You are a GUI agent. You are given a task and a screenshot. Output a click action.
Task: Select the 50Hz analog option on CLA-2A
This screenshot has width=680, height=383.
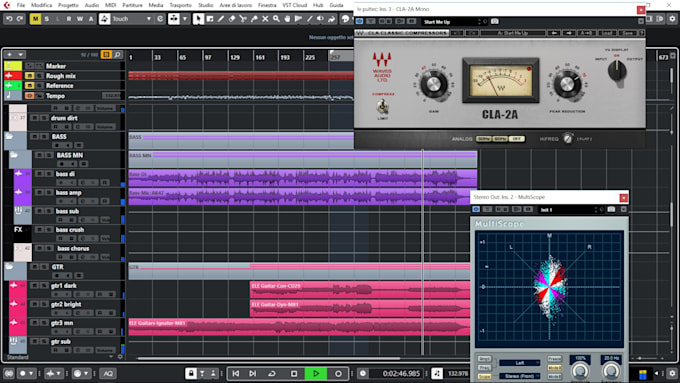click(x=484, y=139)
